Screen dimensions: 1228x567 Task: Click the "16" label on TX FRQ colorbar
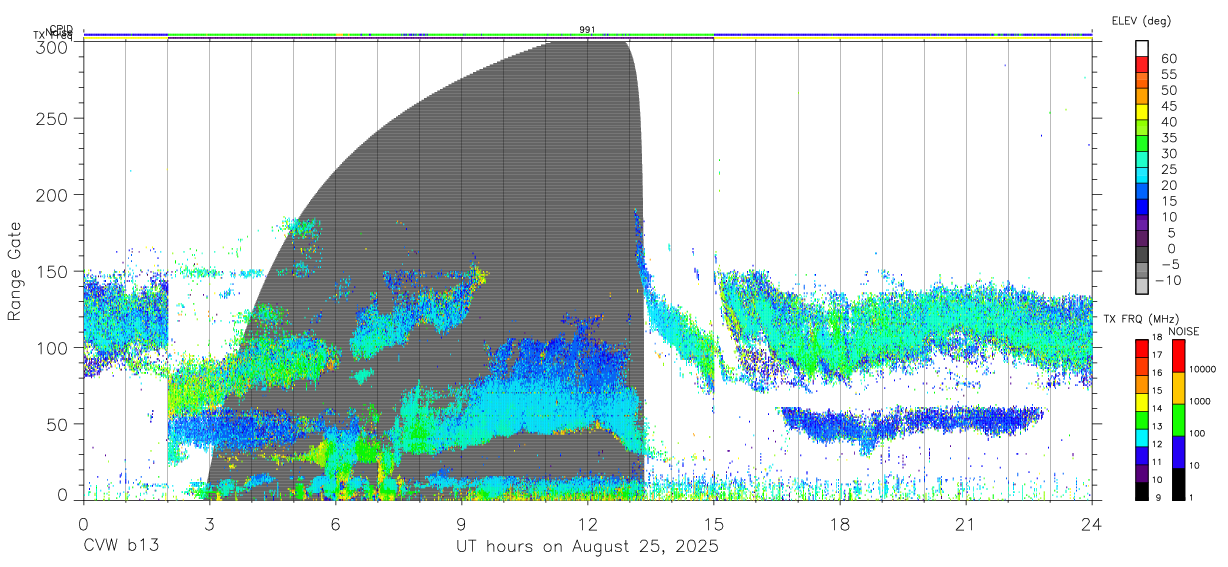pyautogui.click(x=1155, y=373)
